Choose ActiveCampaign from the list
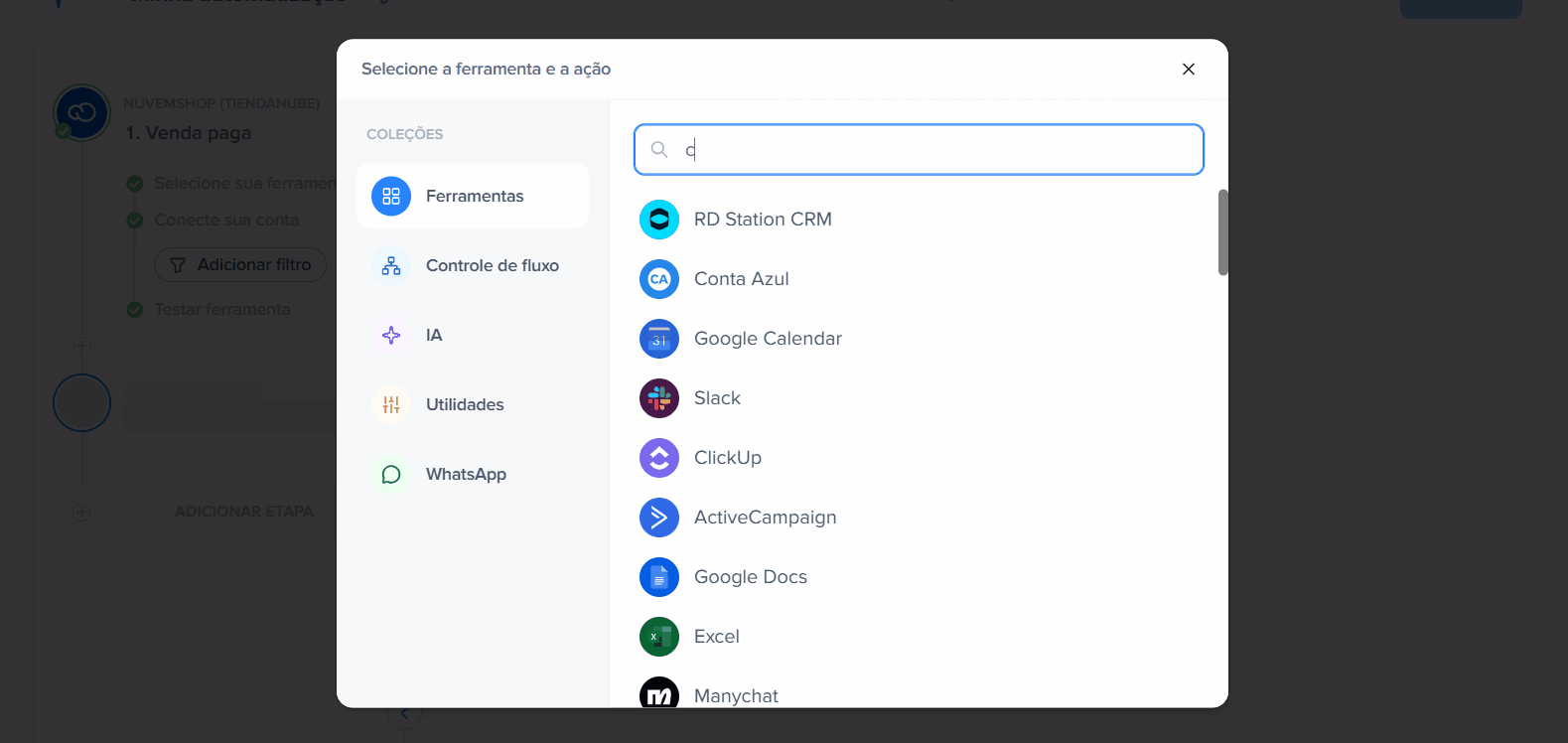This screenshot has height=743, width=1568. (x=919, y=518)
